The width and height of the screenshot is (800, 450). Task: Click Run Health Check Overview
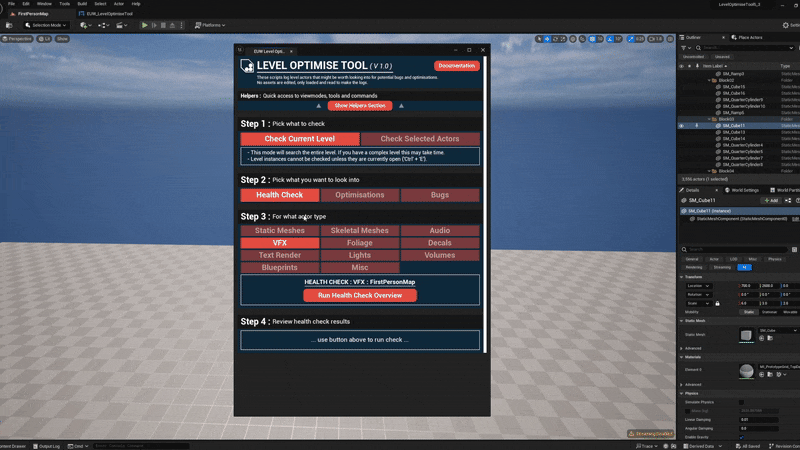pos(360,295)
